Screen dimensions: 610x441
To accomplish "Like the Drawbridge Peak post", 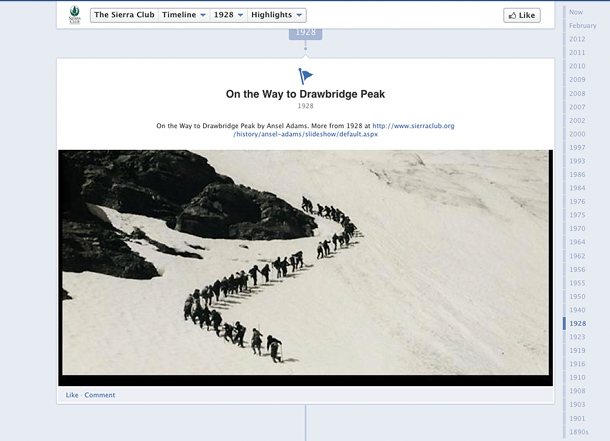I will [x=72, y=395].
